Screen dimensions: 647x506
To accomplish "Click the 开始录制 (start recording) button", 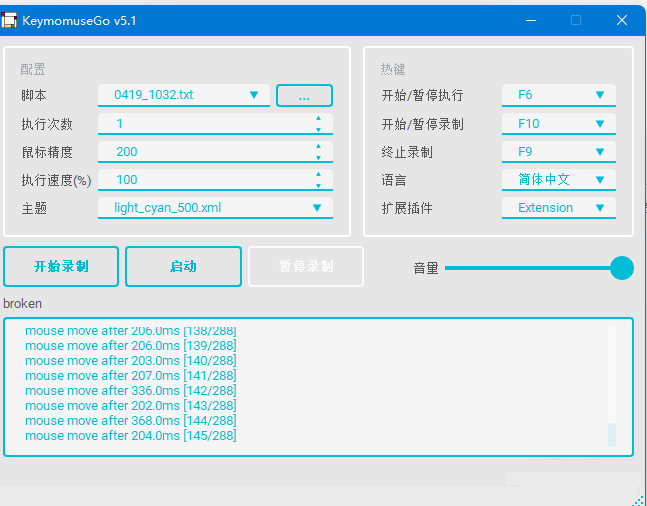I will coord(61,267).
